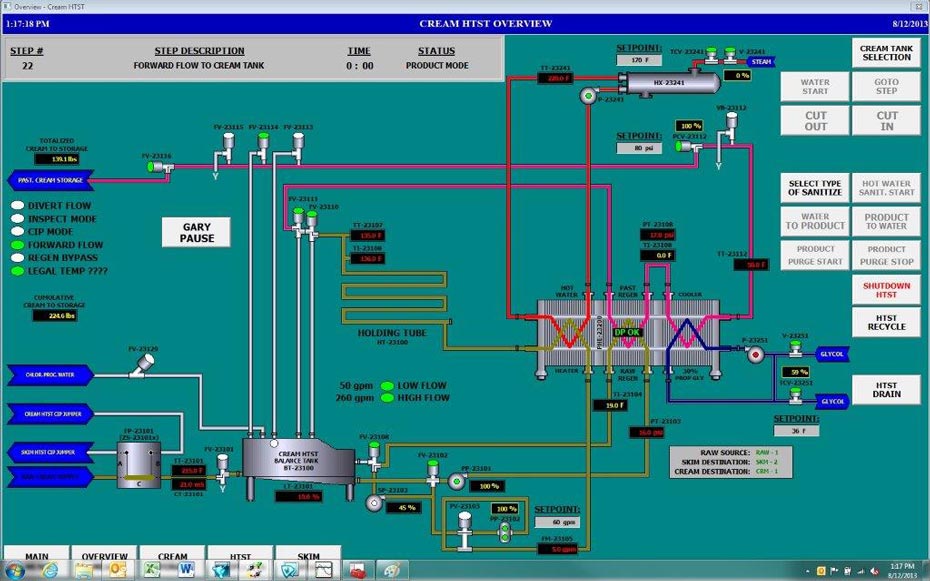Go to the Main screen tab

(x=36, y=555)
